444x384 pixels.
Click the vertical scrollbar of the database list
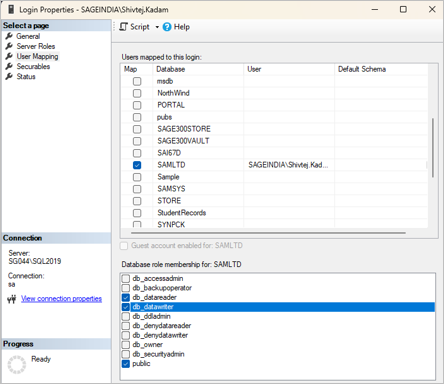tap(433, 148)
